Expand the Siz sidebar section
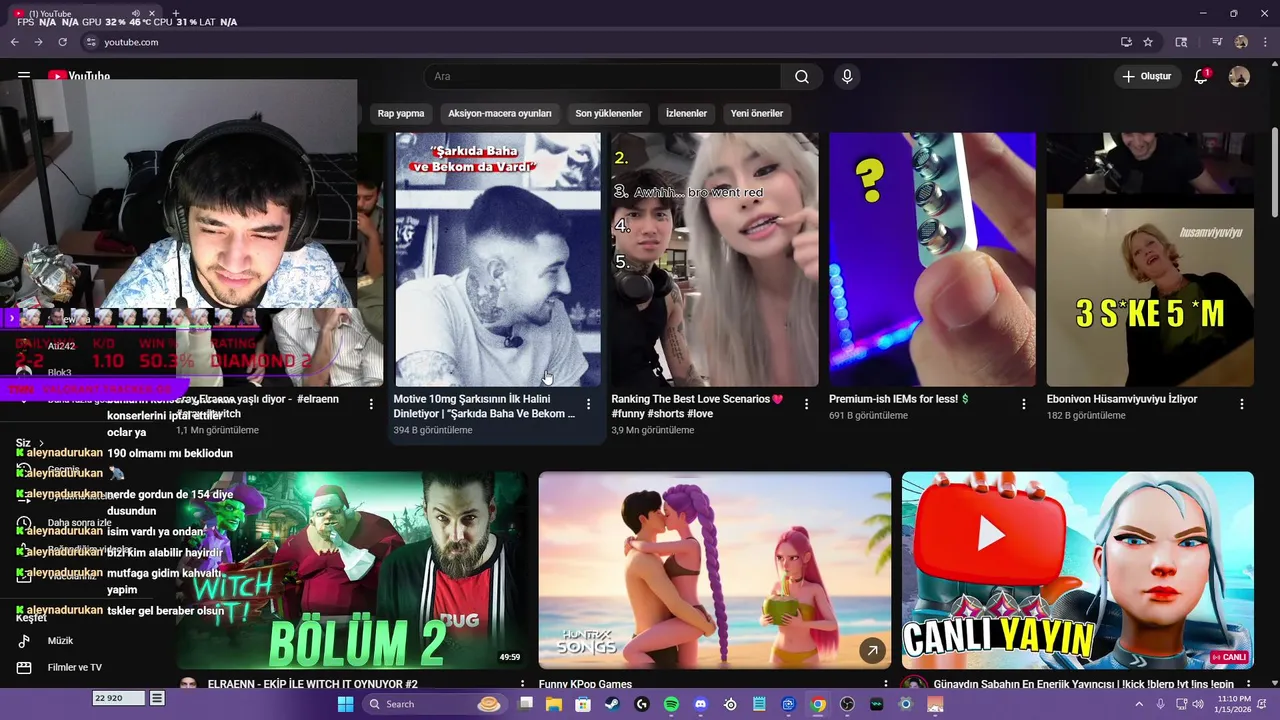 [29, 443]
